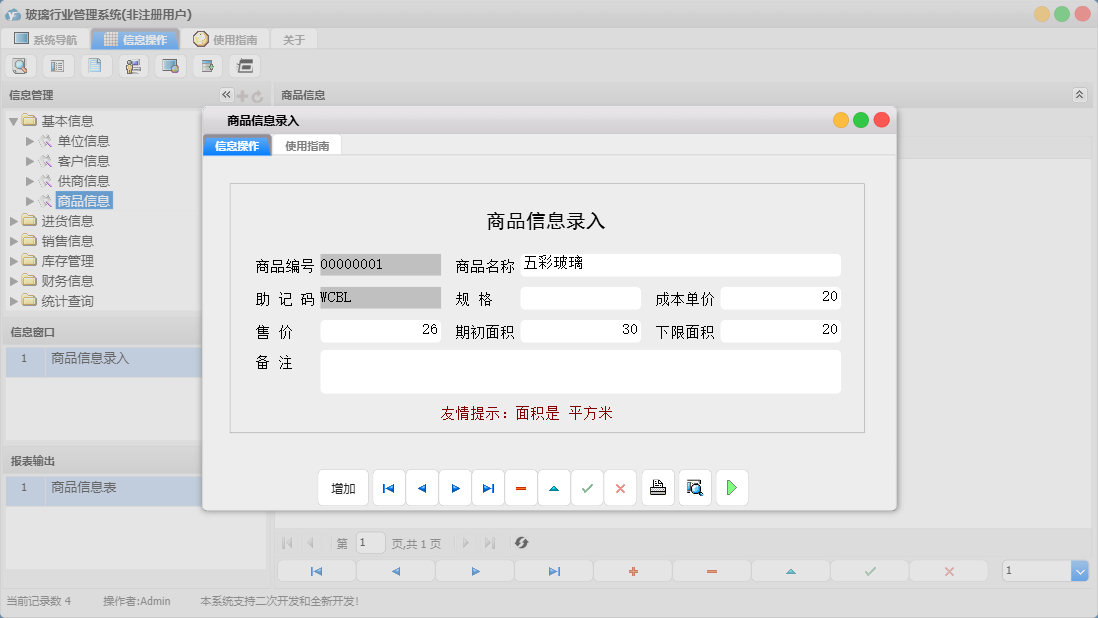This screenshot has height=618, width=1098.
Task: Open the display settings toolbar icon
Action: tap(170, 65)
